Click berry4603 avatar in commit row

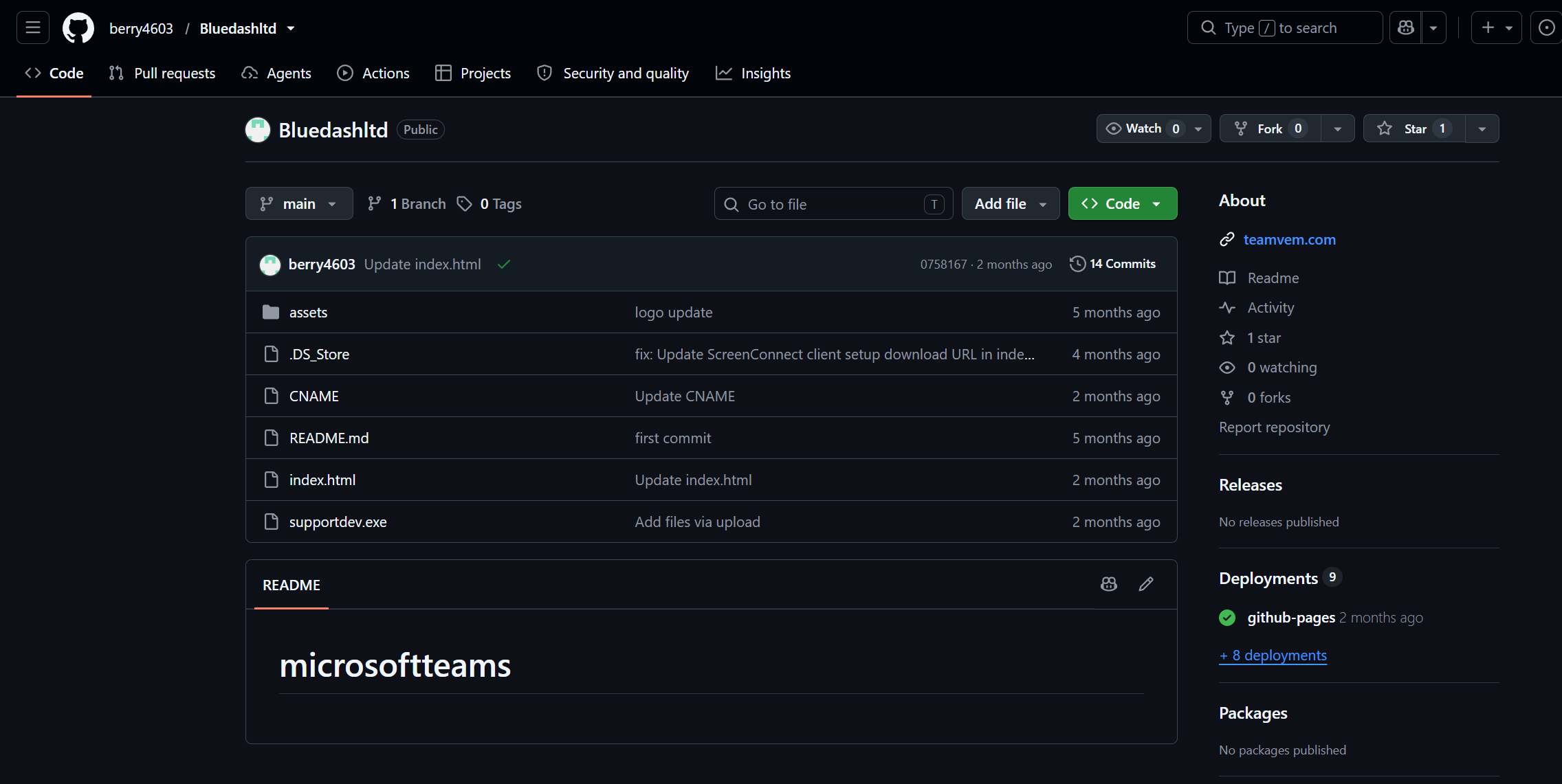[270, 265]
